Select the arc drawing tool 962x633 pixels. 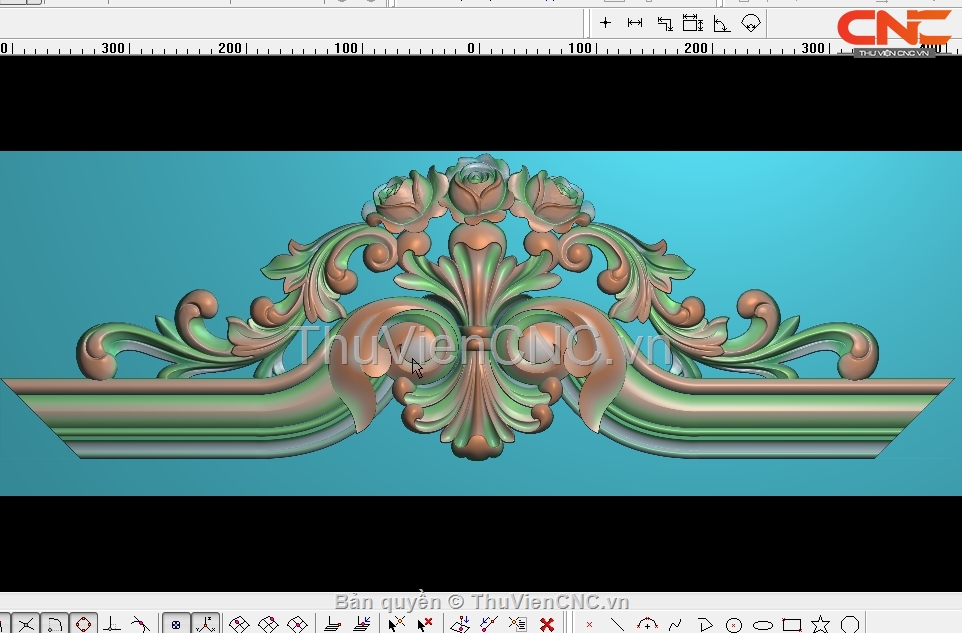click(647, 625)
